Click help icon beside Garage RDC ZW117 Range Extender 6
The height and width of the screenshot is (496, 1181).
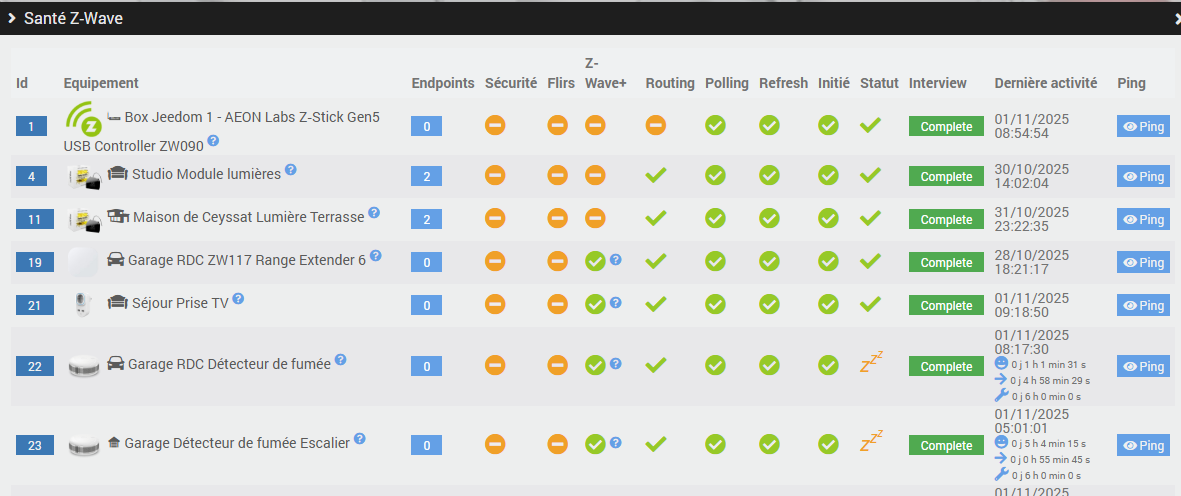[x=376, y=256]
